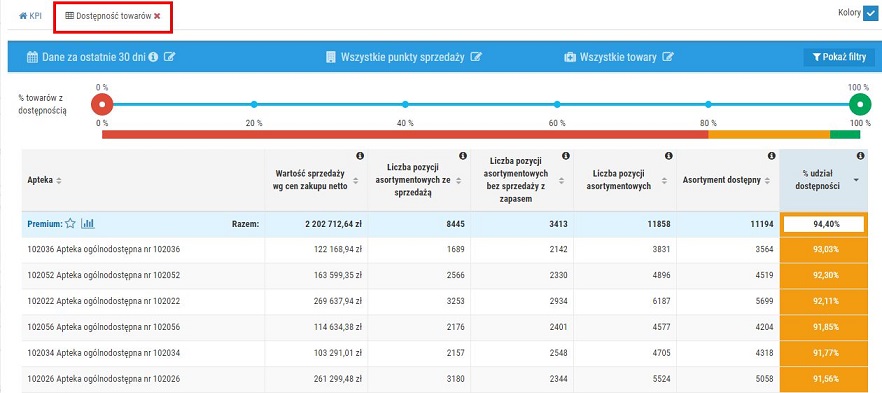Close the 'Dostępność towarów' tab
The image size is (882, 393).
tap(157, 16)
